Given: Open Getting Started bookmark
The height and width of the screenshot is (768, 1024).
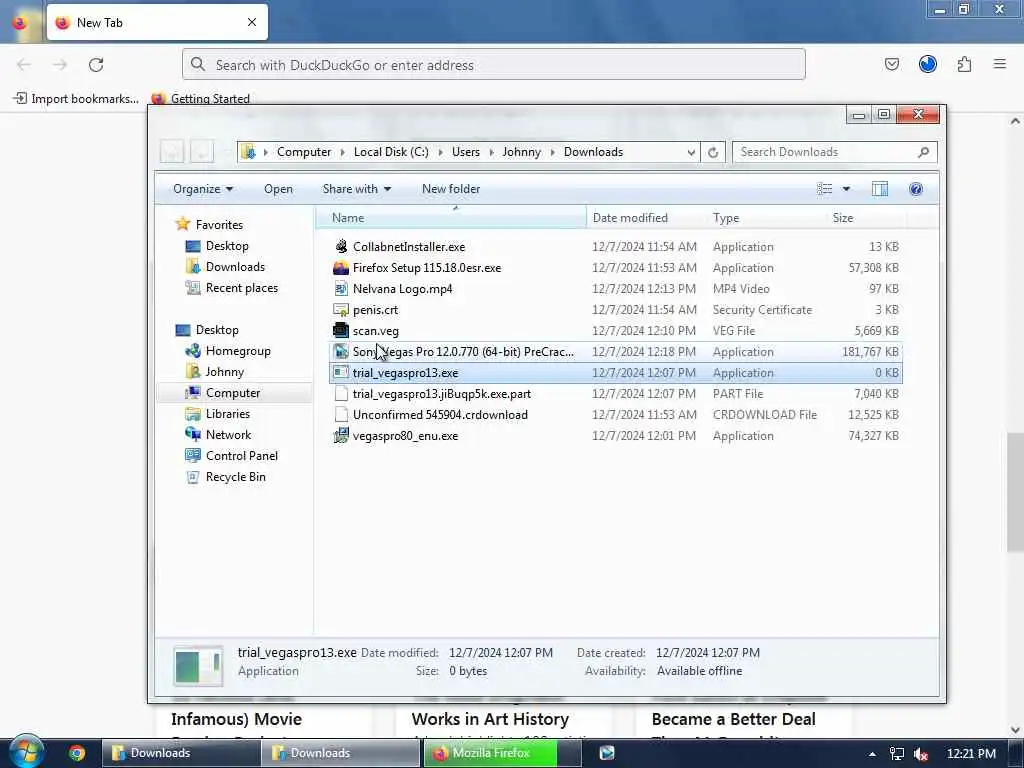Looking at the screenshot, I should coord(201,99).
